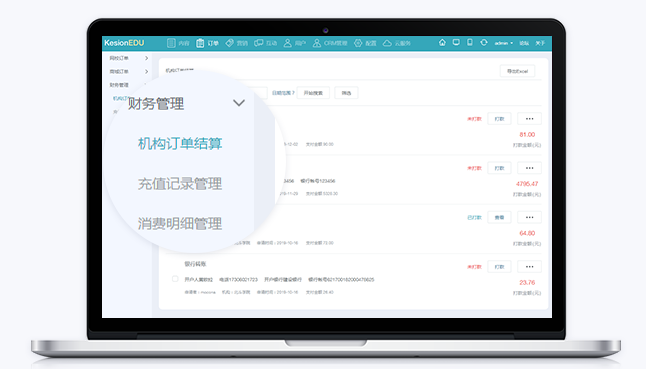646x369 pixels.
Task: Open the 配置 settings hexagon icon
Action: coord(358,43)
